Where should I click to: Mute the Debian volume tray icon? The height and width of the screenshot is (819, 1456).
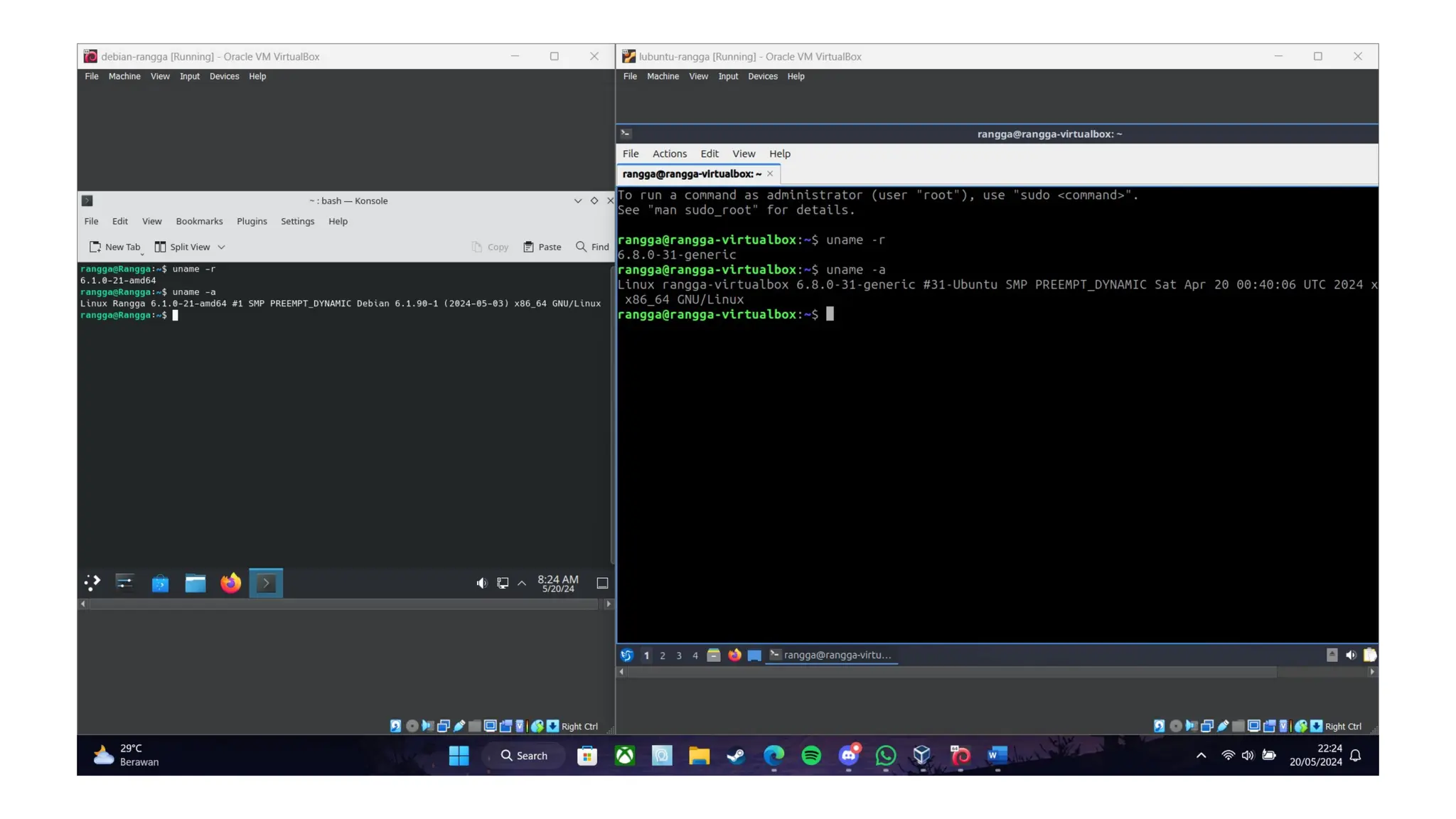point(481,583)
